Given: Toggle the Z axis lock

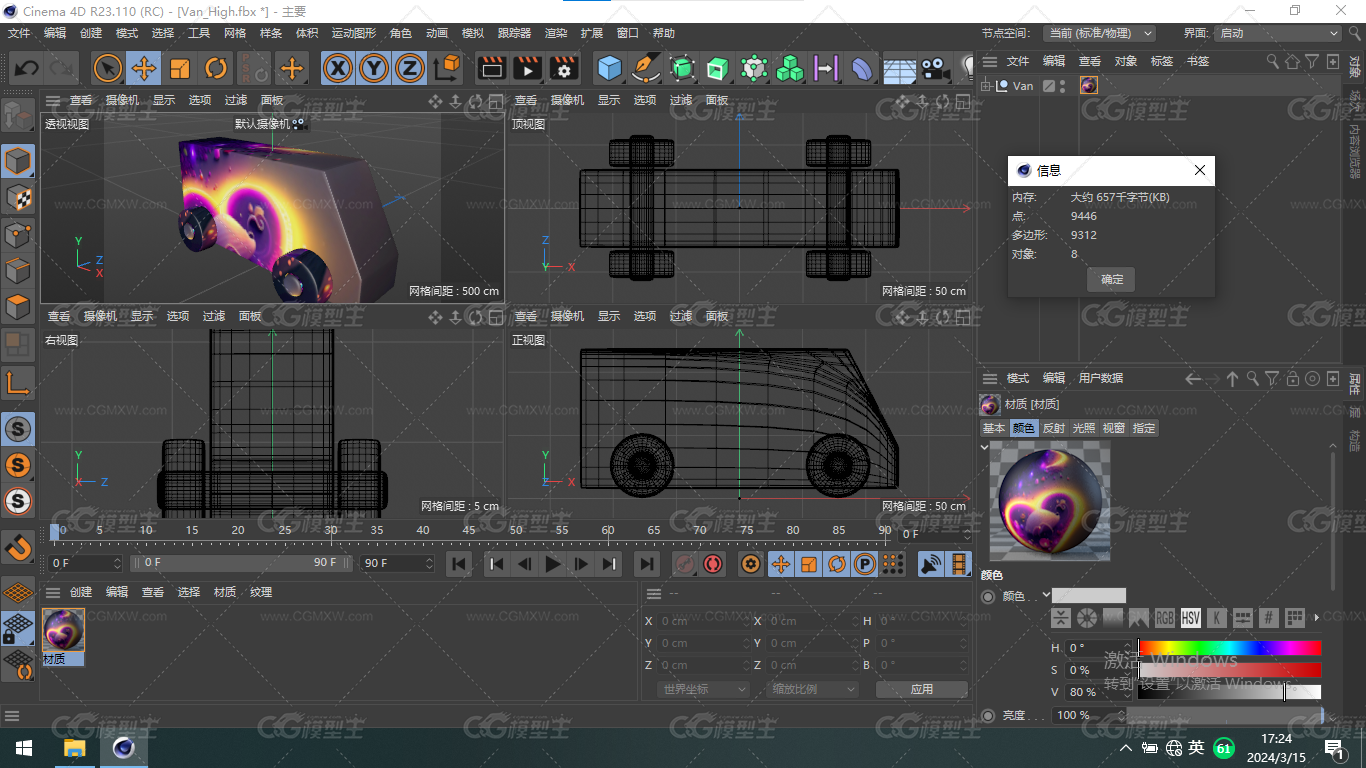Looking at the screenshot, I should (x=409, y=68).
